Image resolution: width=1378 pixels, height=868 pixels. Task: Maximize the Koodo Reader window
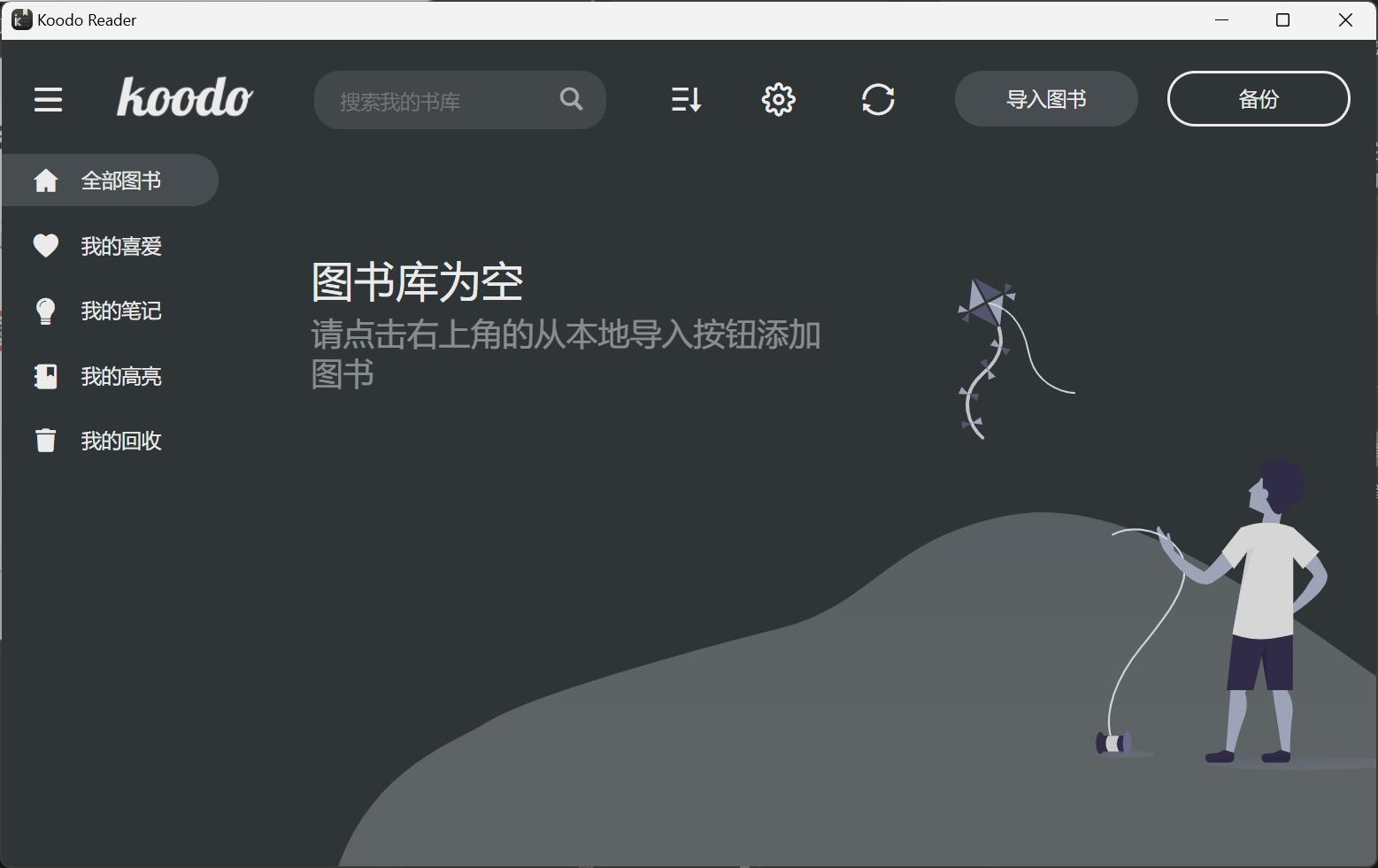click(1282, 19)
